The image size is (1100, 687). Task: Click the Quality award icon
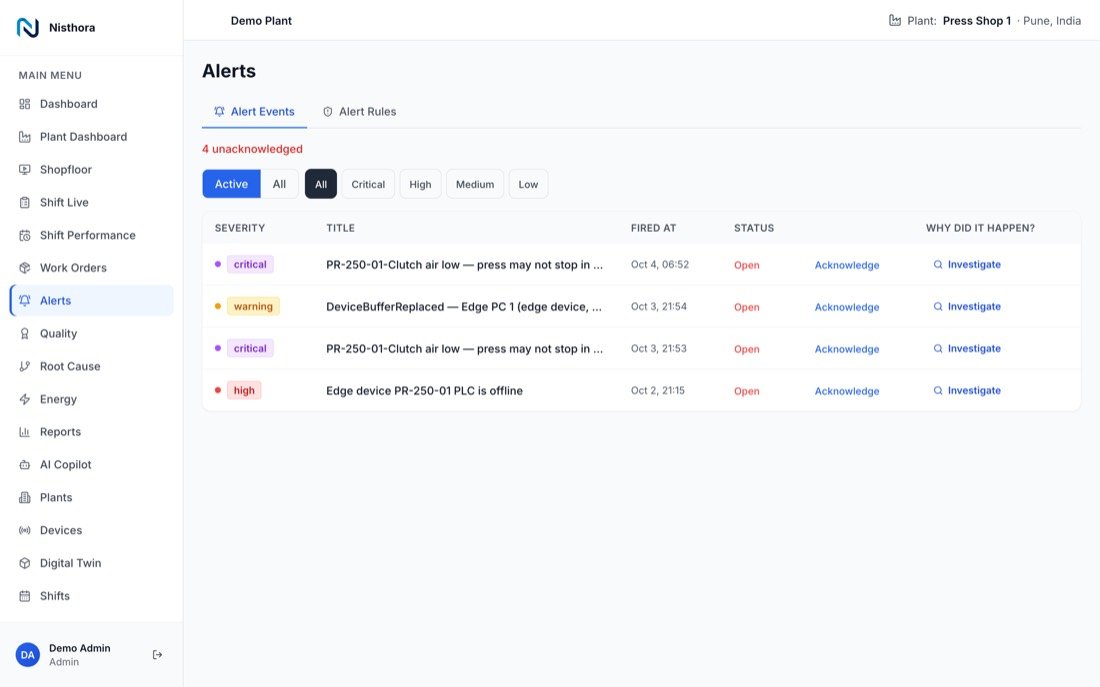point(25,334)
